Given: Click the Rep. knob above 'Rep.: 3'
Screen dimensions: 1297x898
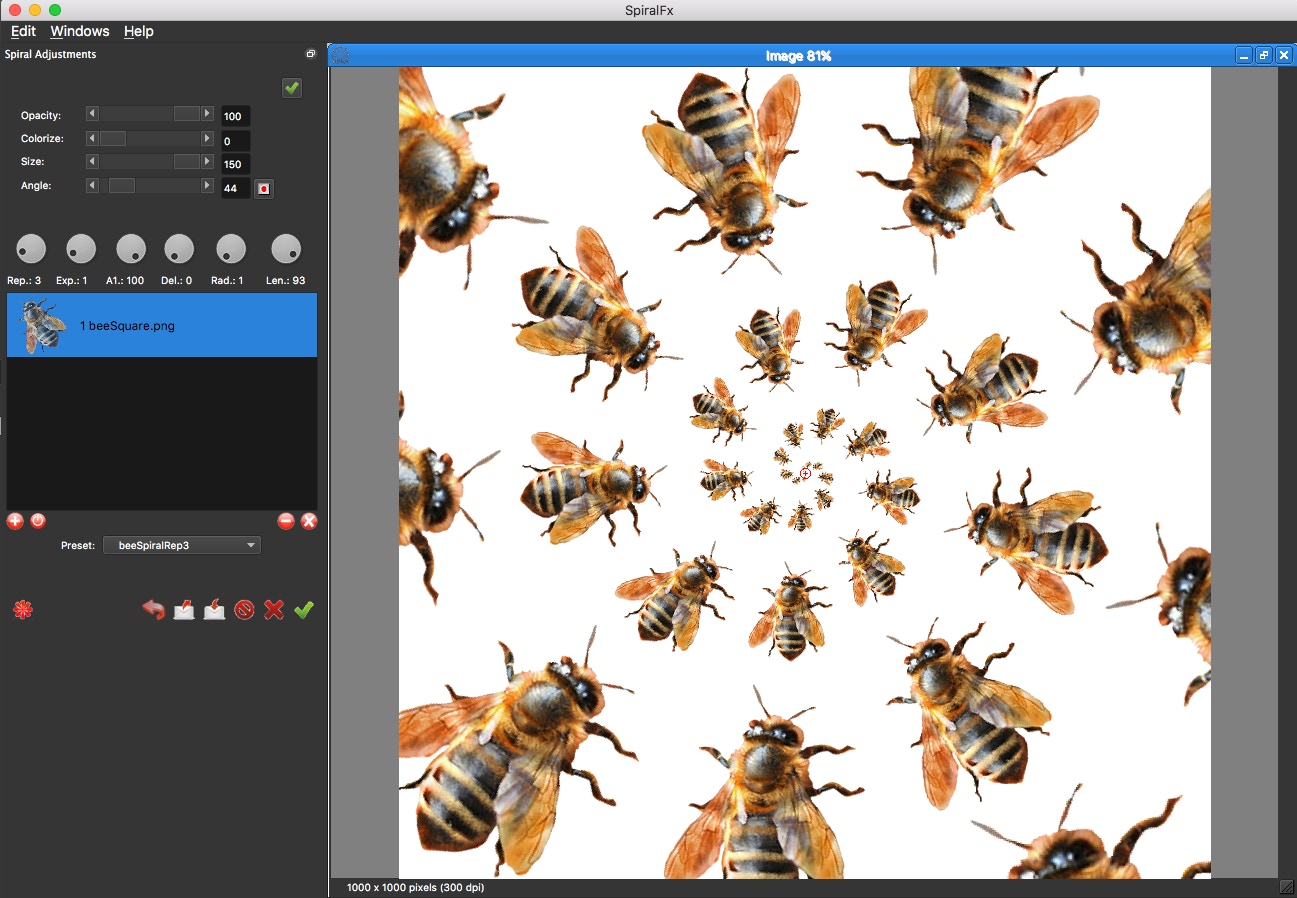Looking at the screenshot, I should 31,248.
